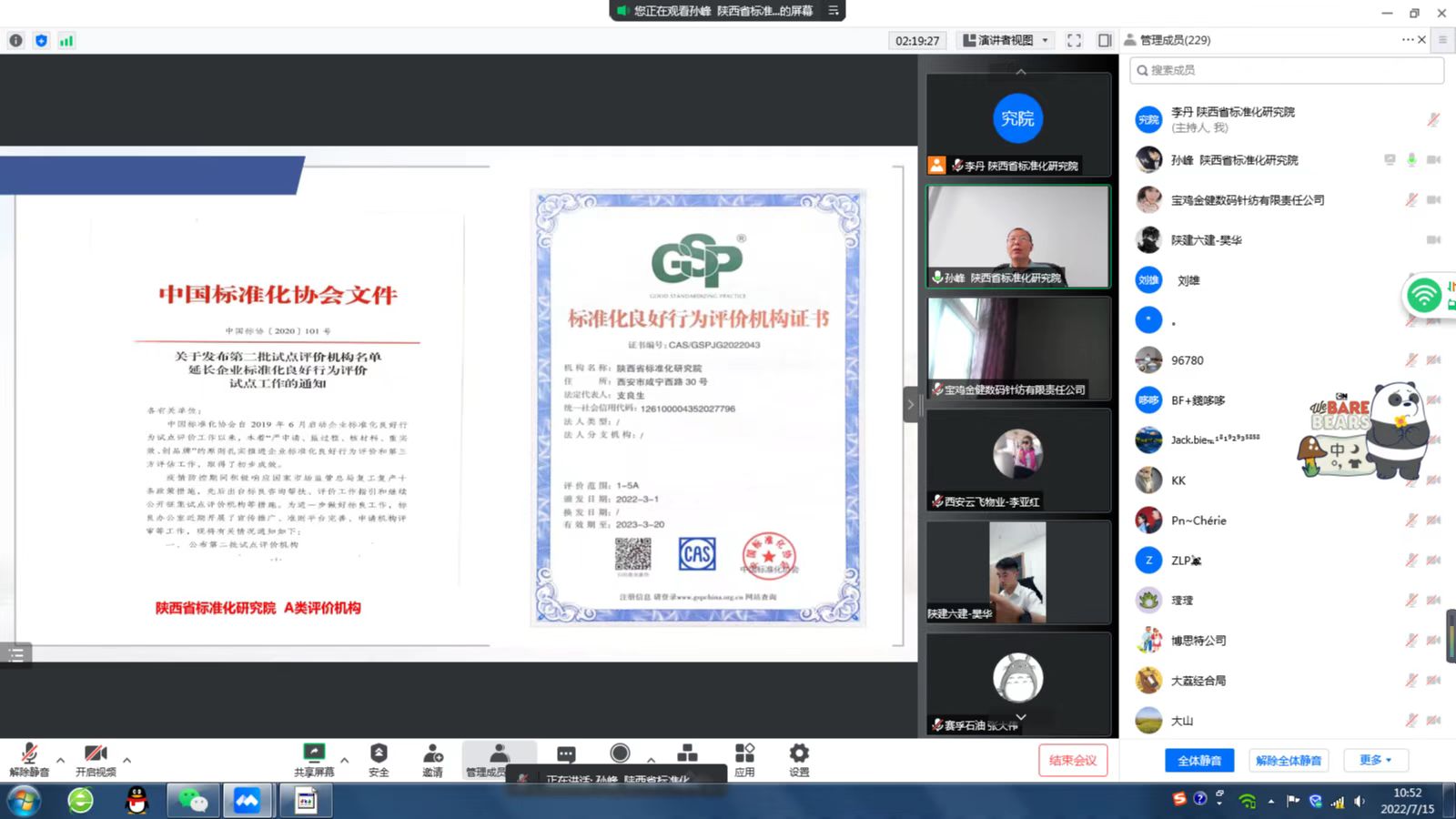Expand video options arrow
This screenshot has height=819, width=1456.
tap(126, 760)
